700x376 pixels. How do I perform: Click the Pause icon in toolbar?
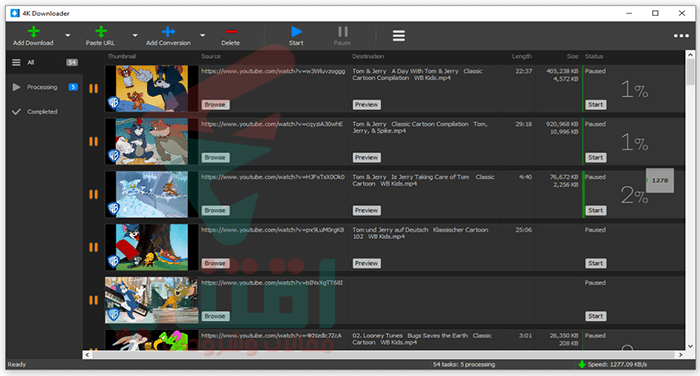(x=342, y=31)
